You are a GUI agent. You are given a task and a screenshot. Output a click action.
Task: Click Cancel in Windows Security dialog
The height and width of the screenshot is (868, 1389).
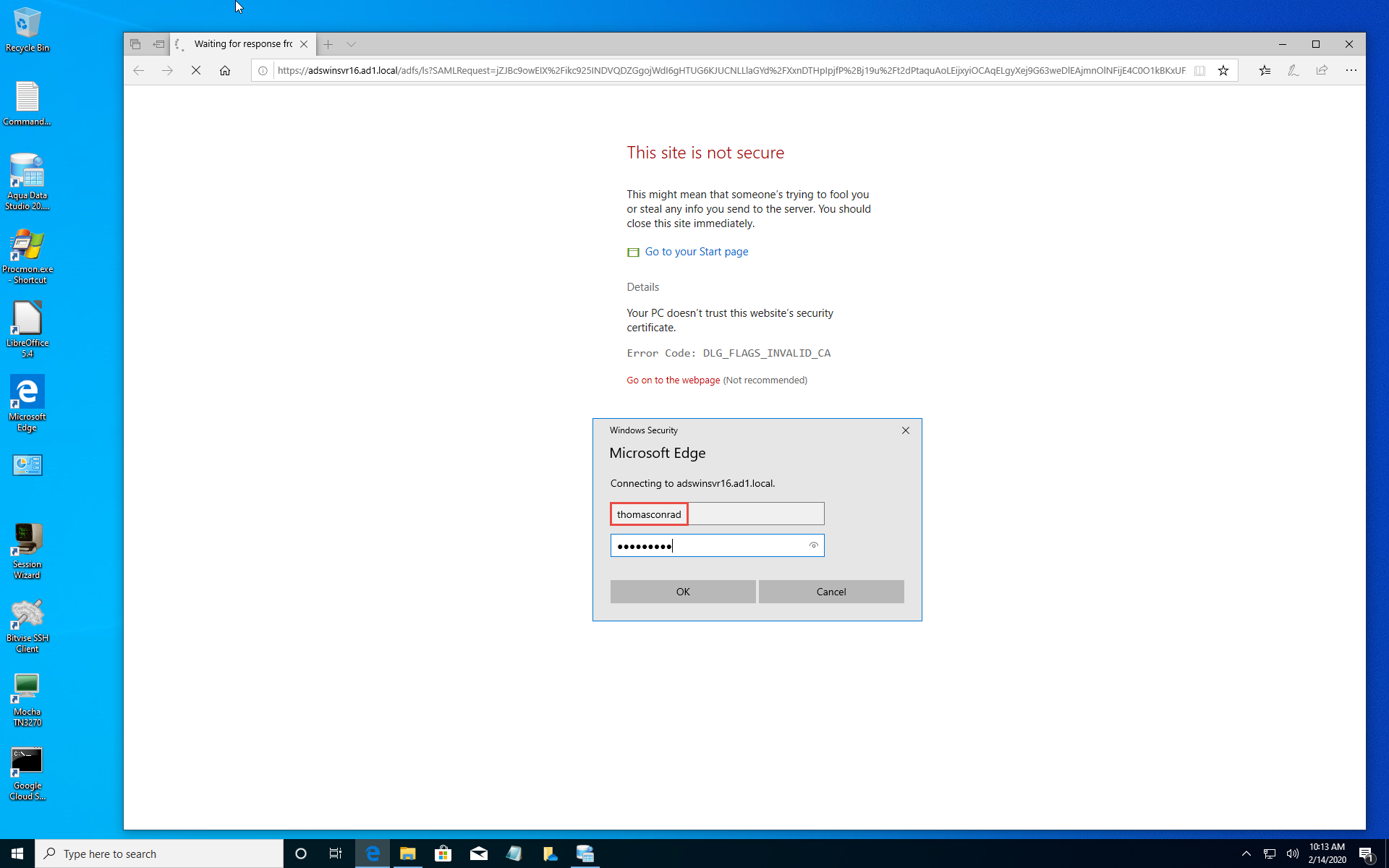coord(831,592)
